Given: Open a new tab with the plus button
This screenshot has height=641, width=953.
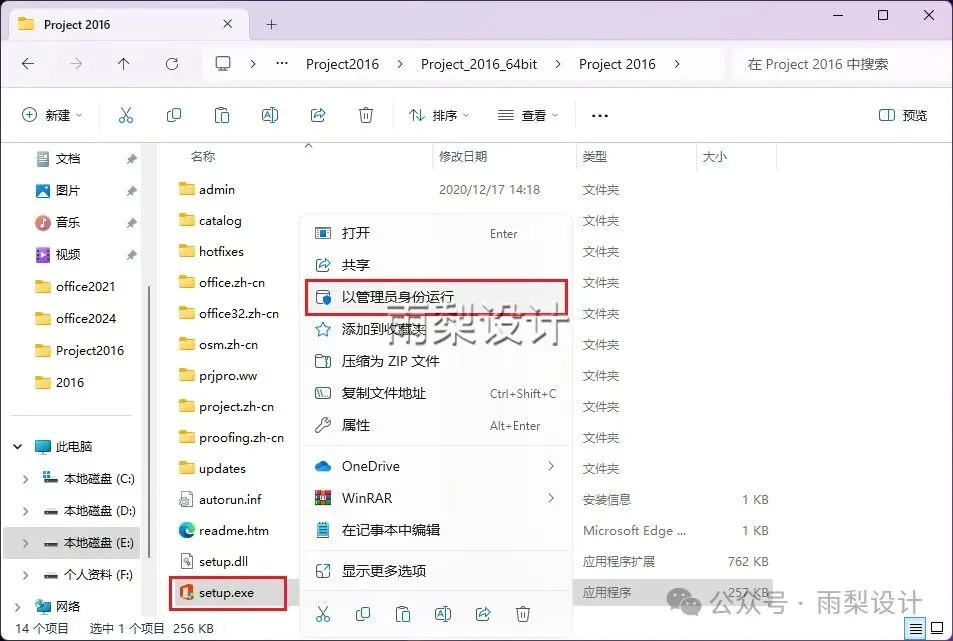Looking at the screenshot, I should pyautogui.click(x=272, y=24).
